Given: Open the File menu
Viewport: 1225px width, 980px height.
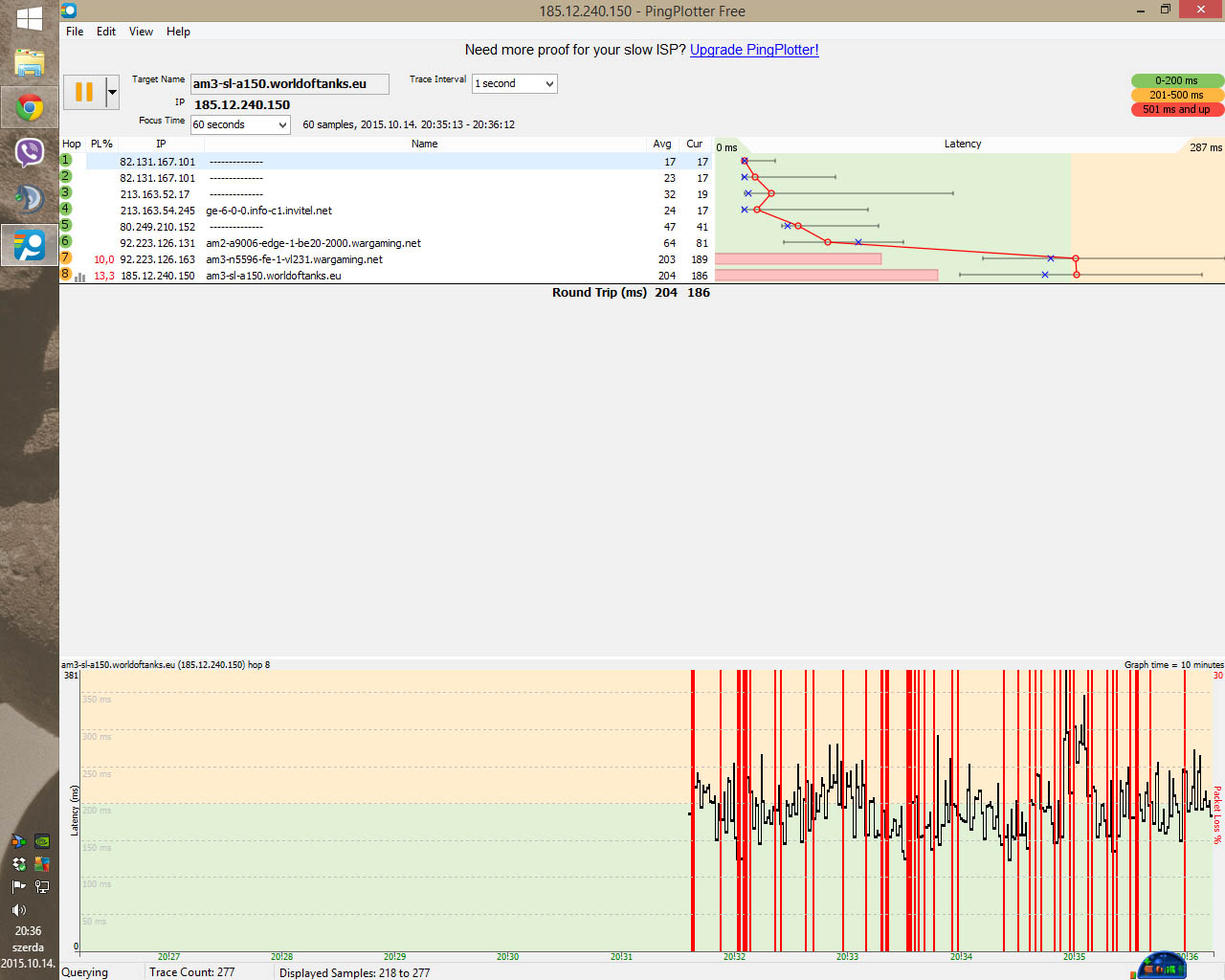Looking at the screenshot, I should click(x=75, y=32).
